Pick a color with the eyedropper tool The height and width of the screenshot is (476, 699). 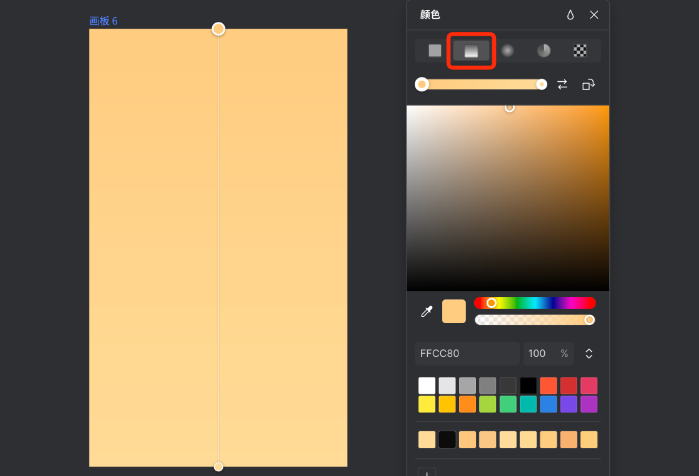coord(426,312)
